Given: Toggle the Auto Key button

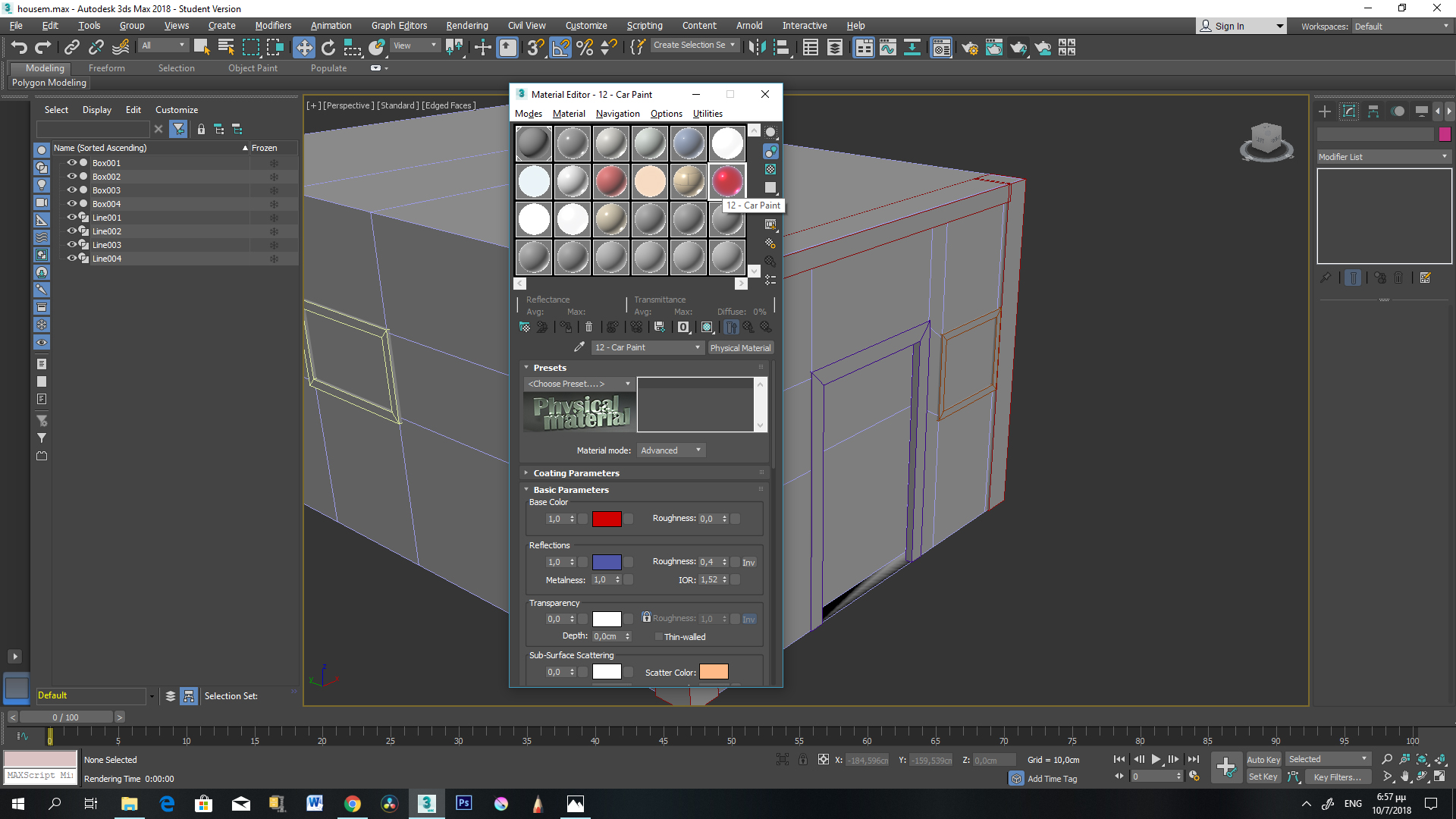Looking at the screenshot, I should 1263,760.
